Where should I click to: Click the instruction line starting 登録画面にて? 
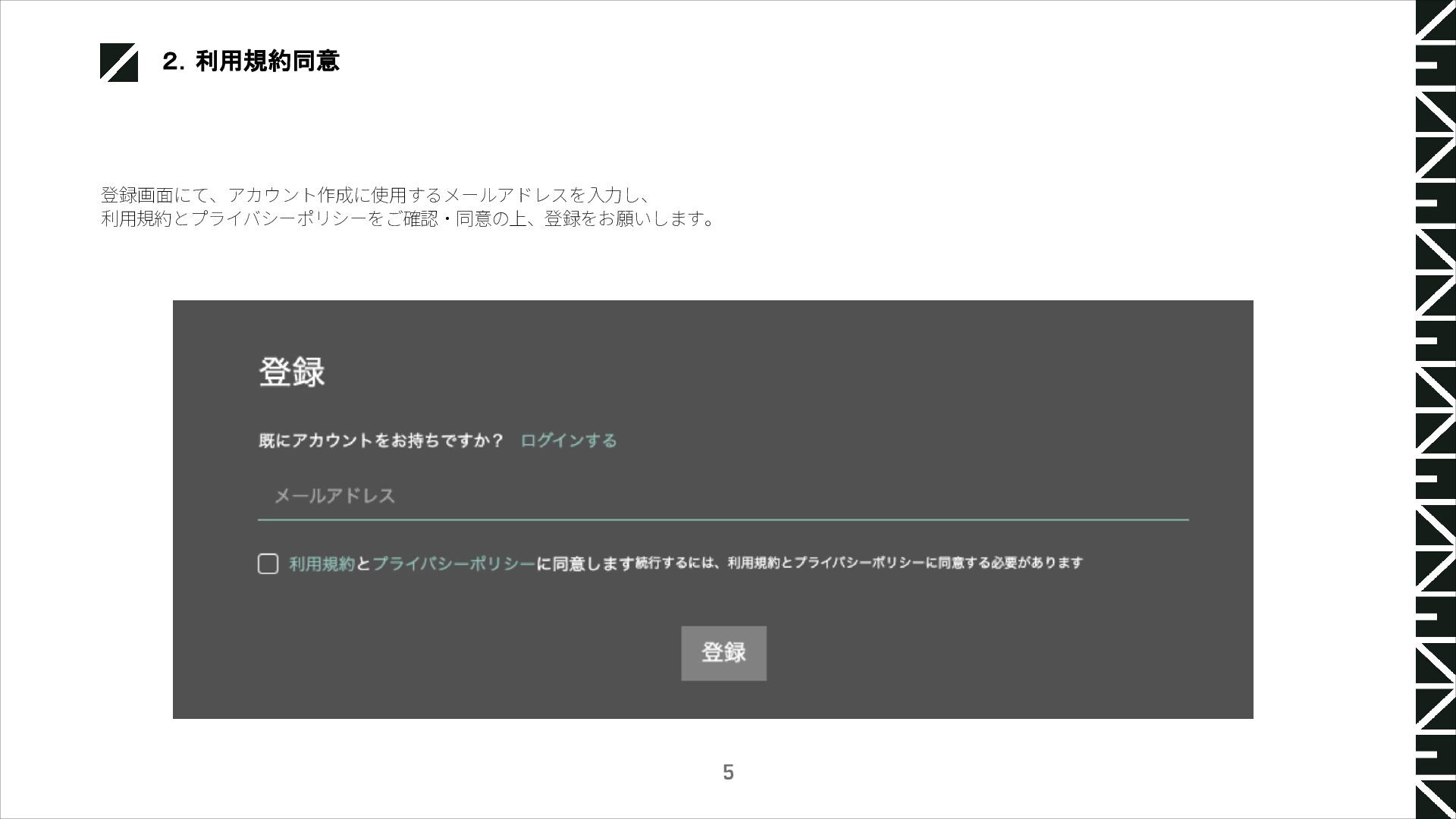375,195
